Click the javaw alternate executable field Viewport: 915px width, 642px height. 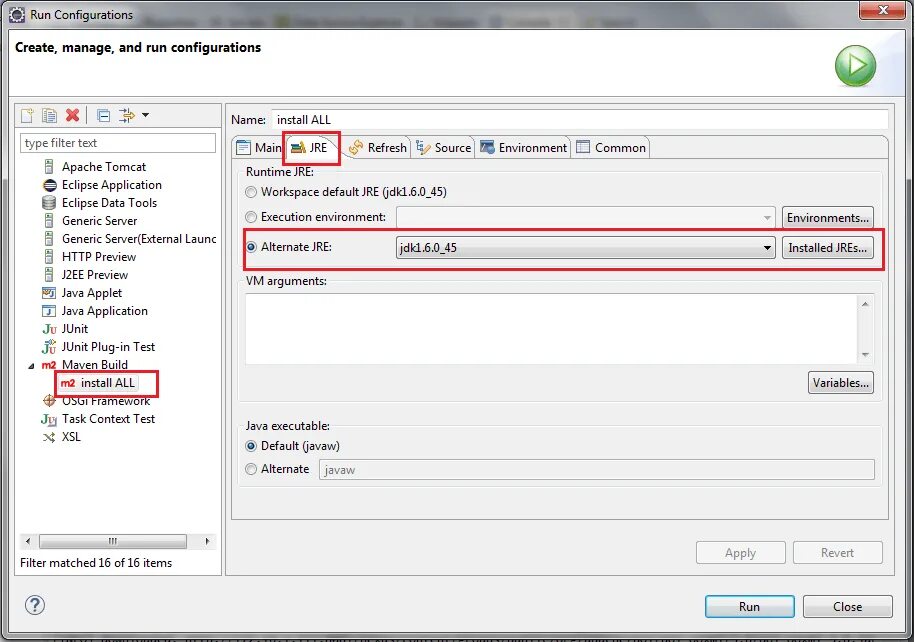coord(596,470)
